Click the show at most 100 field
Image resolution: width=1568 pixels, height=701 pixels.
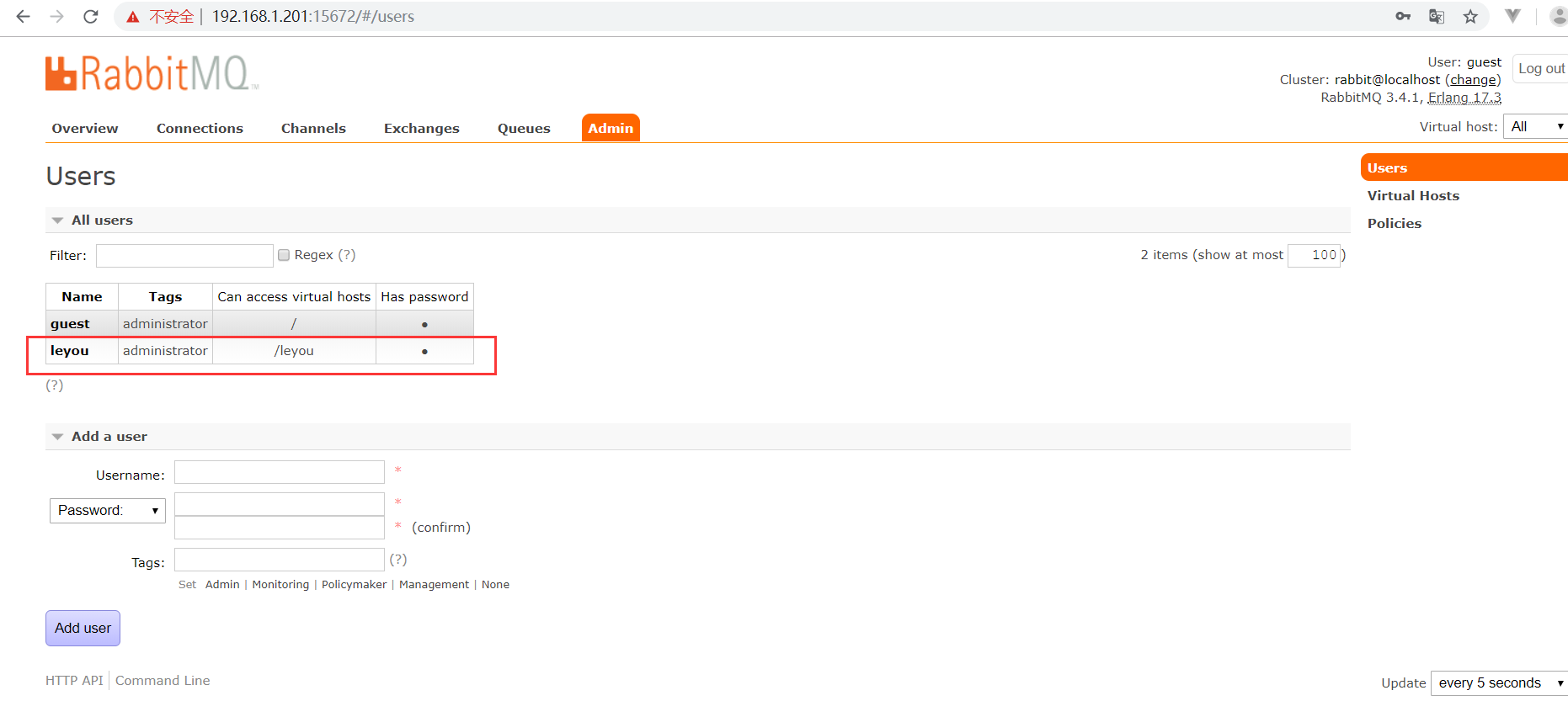pyautogui.click(x=1314, y=255)
